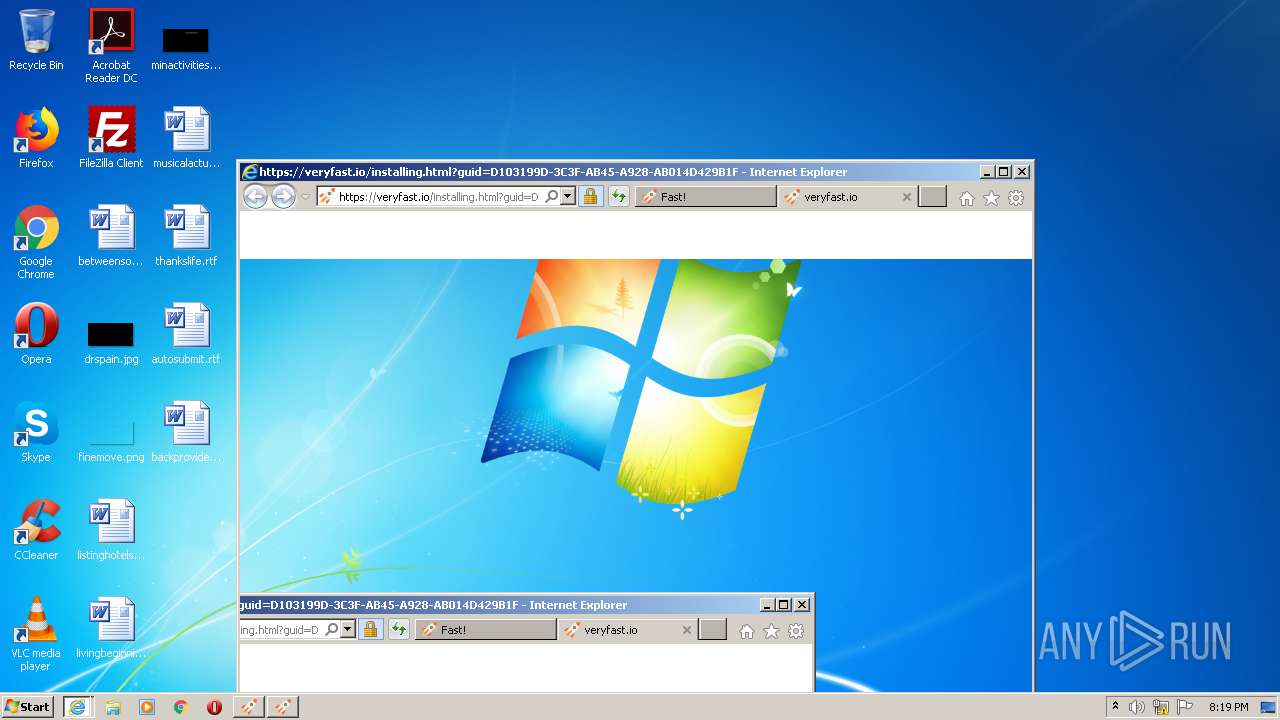Click clock showing 8:19 PM
1280x720 pixels.
click(1228, 707)
